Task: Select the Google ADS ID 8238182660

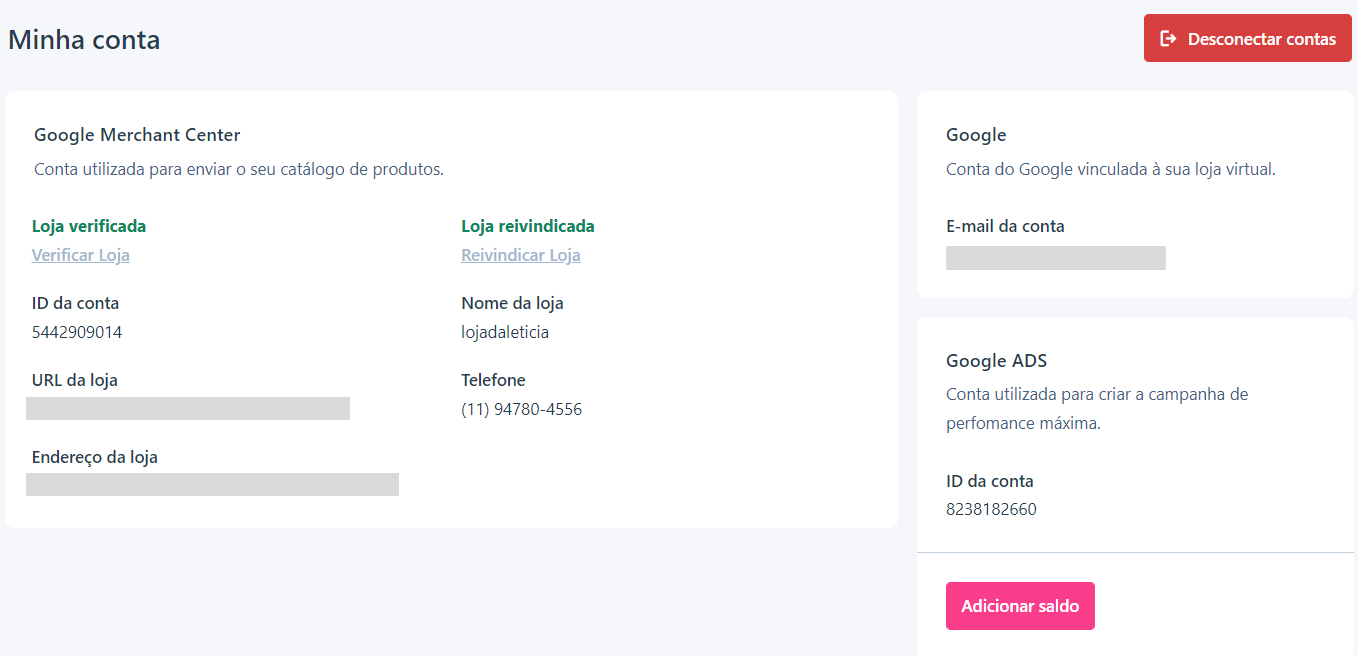Action: click(x=991, y=509)
